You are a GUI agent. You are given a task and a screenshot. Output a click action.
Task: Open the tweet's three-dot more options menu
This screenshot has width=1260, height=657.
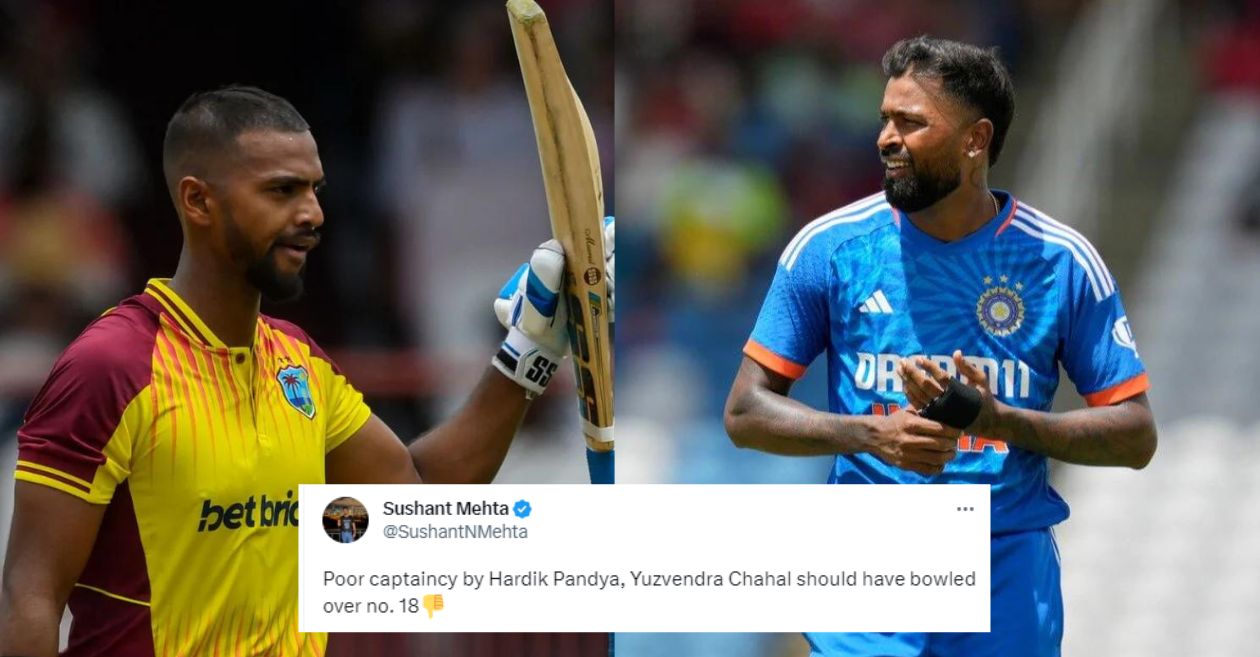(965, 509)
